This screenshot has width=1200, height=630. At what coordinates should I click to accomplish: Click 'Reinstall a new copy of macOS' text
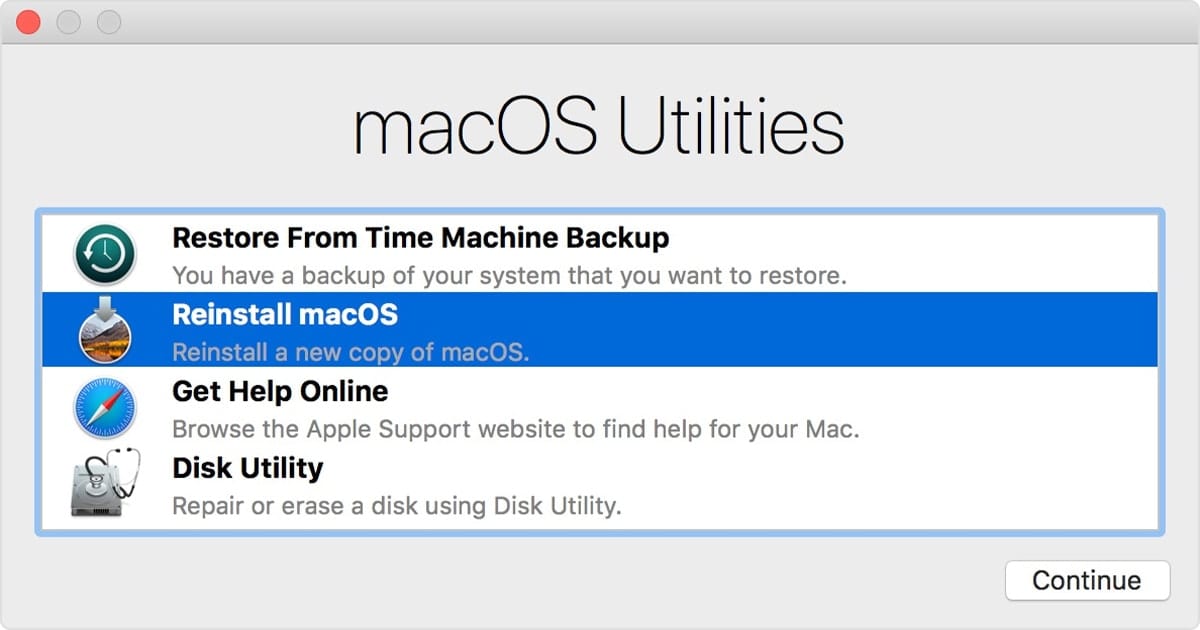click(351, 352)
